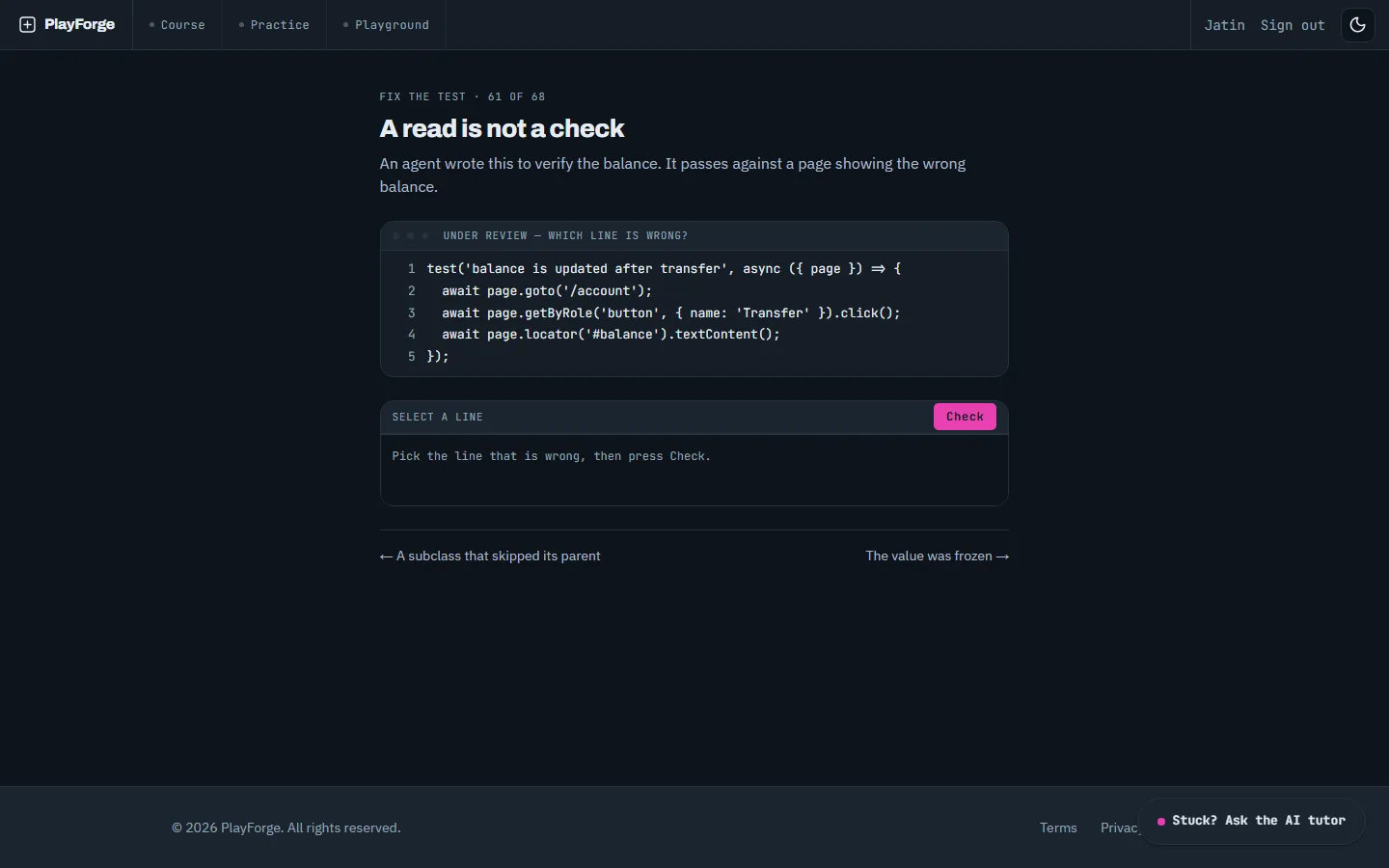Viewport: 1389px width, 868px height.
Task: Click the PlayForge logo icon
Action: point(27,25)
